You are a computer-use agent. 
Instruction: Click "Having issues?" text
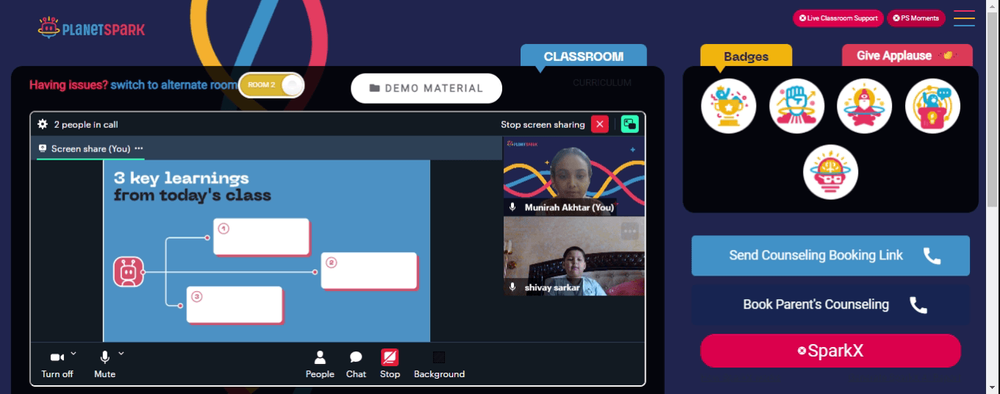click(69, 85)
